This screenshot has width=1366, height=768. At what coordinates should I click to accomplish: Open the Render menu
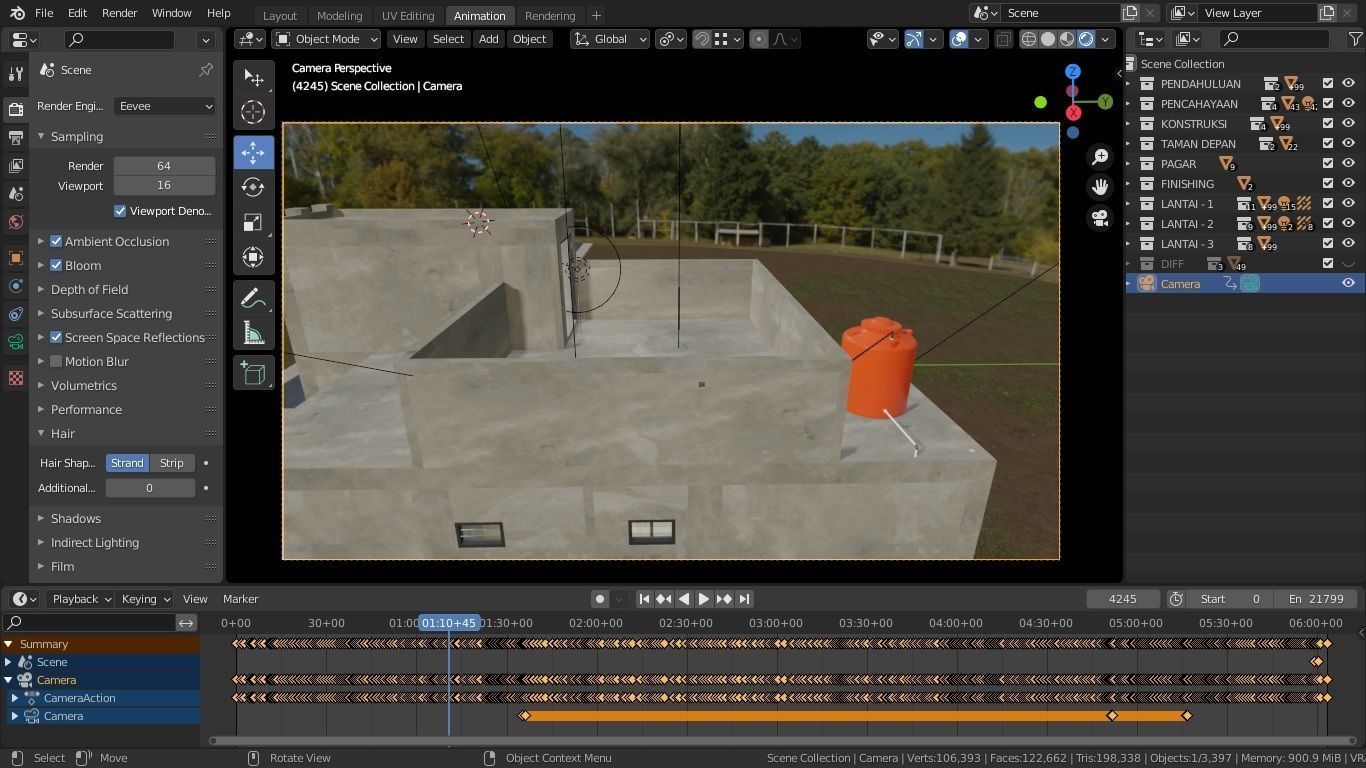tap(119, 13)
